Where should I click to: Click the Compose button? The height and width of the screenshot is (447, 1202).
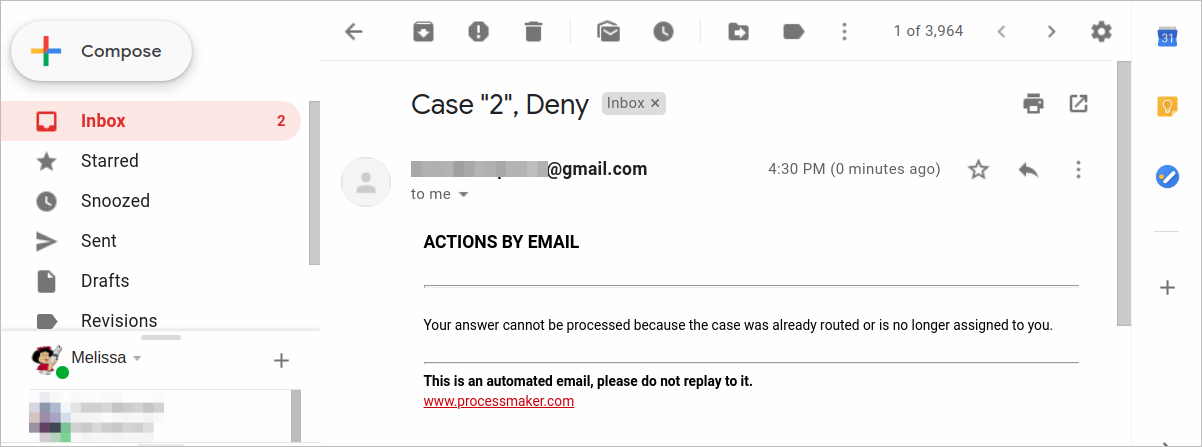(101, 51)
